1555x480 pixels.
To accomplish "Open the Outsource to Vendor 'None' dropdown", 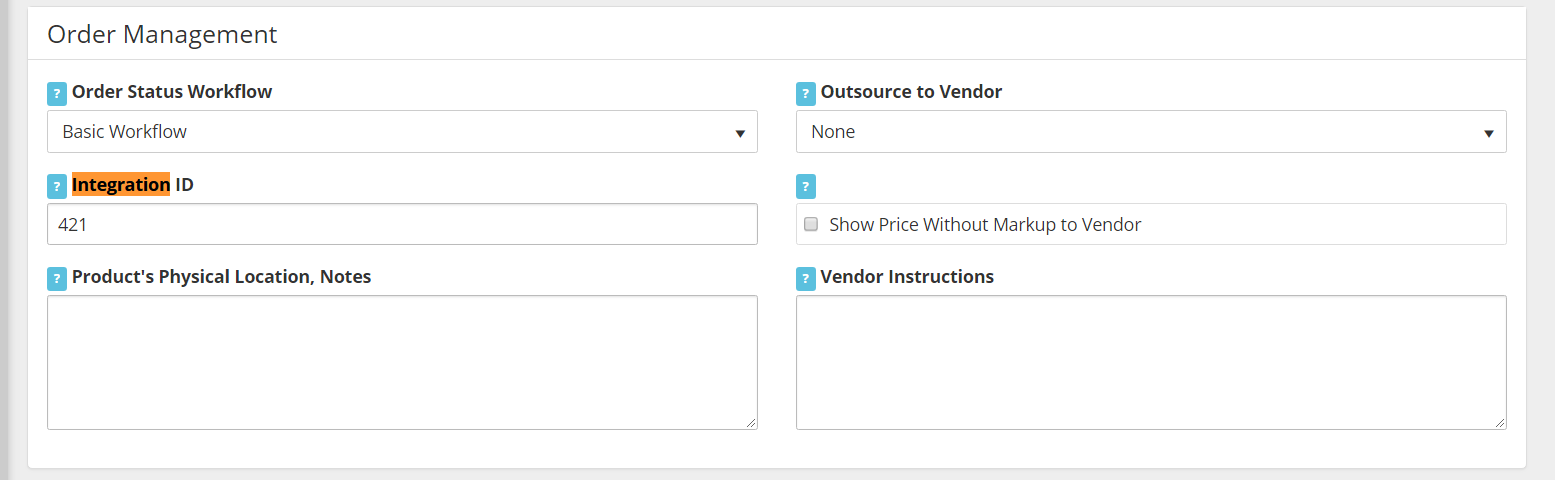I will point(1151,131).
